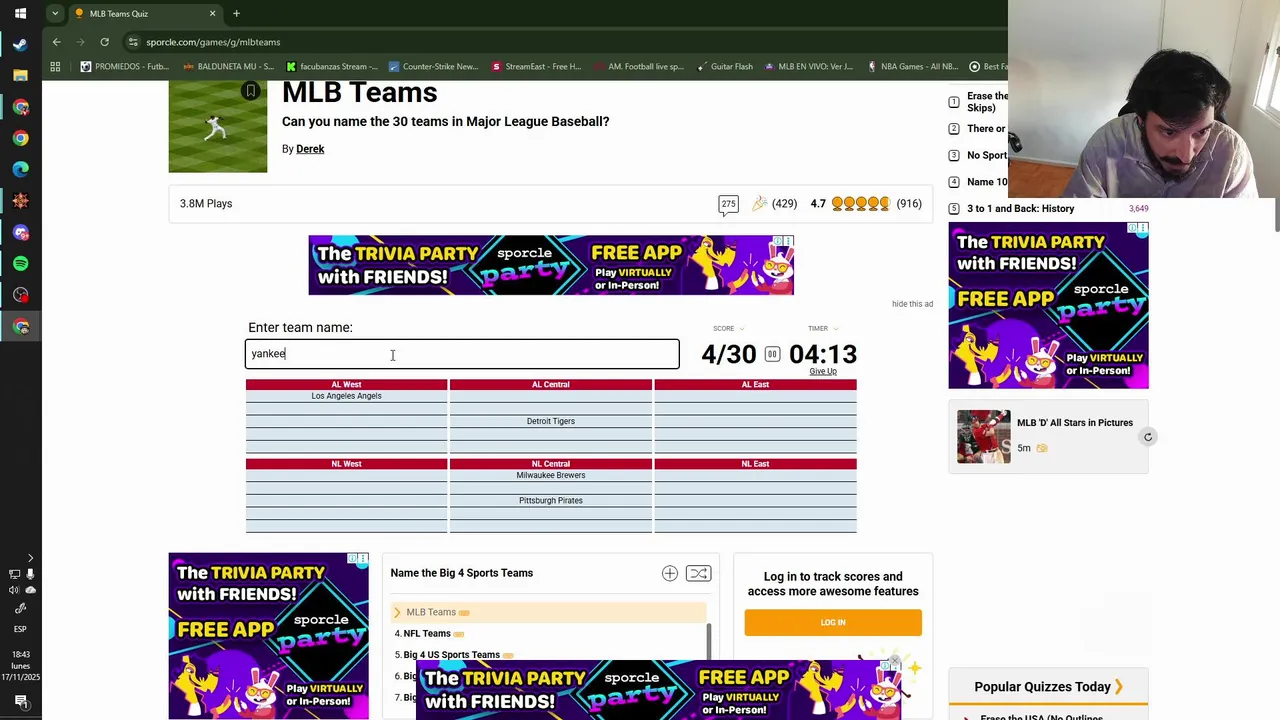Open facubanzas Stream bookmark
The image size is (1280, 720).
pos(331,67)
